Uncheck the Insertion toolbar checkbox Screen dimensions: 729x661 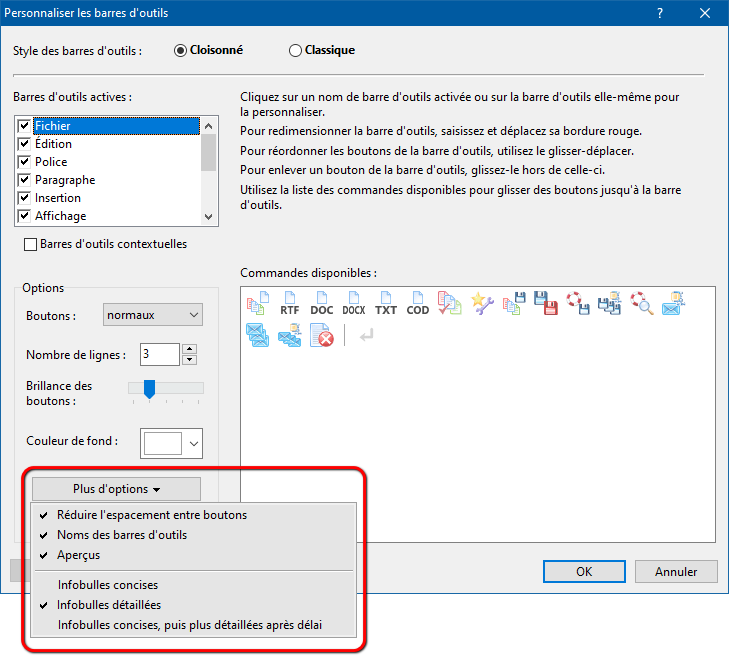click(x=24, y=198)
